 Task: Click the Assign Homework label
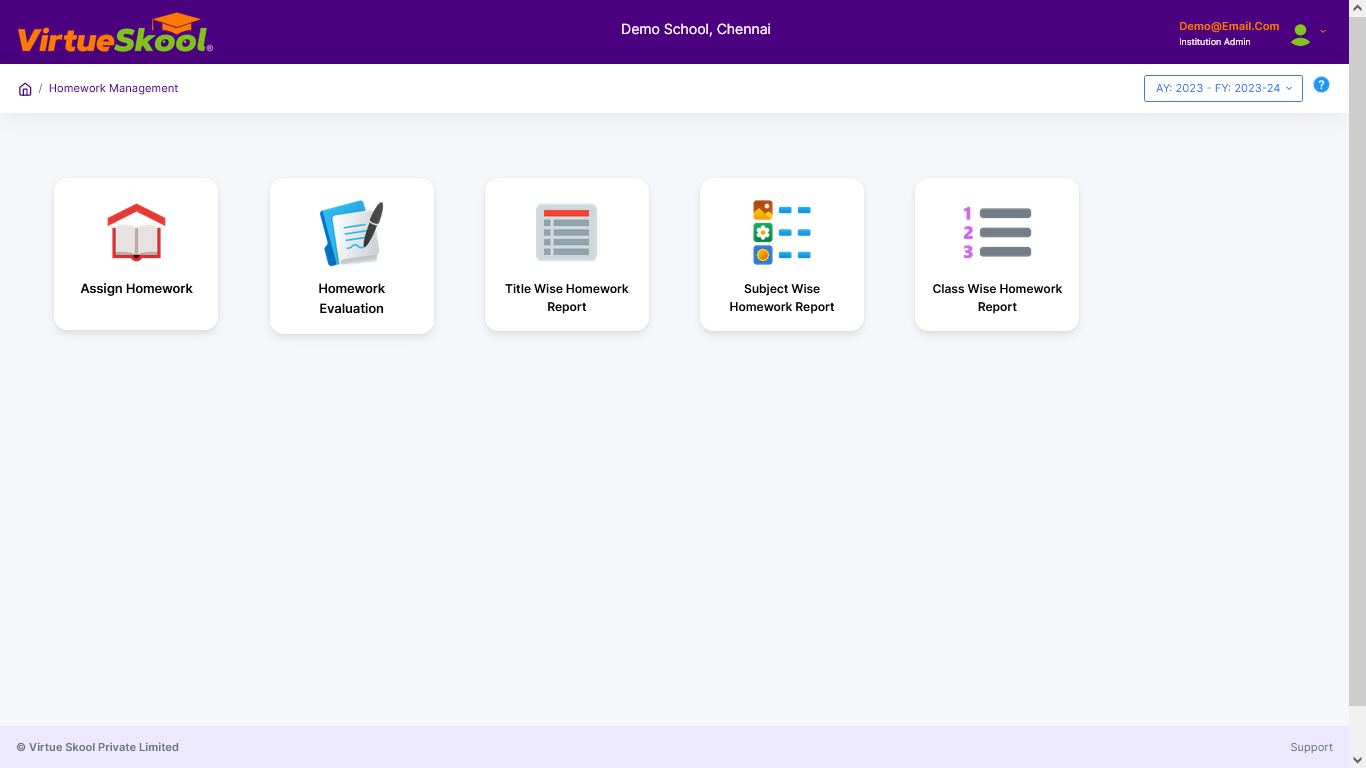(x=136, y=289)
